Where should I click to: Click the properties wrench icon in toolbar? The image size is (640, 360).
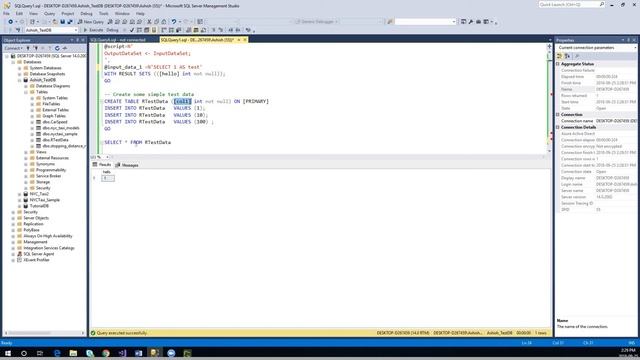click(471, 22)
